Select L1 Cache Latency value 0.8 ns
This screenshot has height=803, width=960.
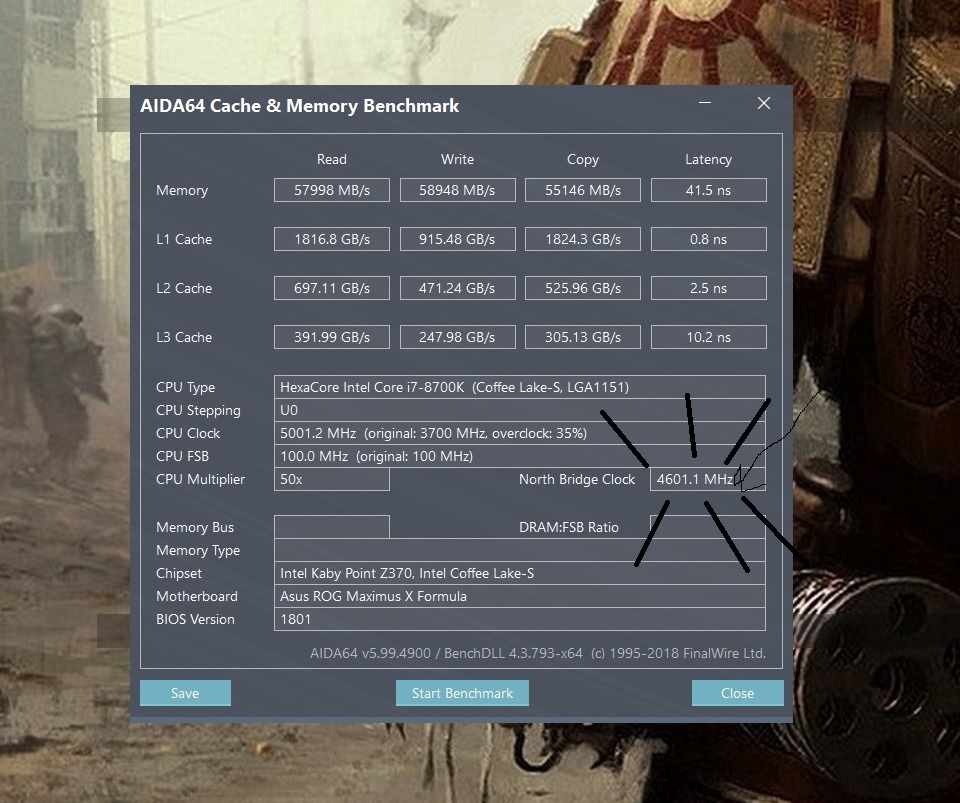(x=708, y=239)
